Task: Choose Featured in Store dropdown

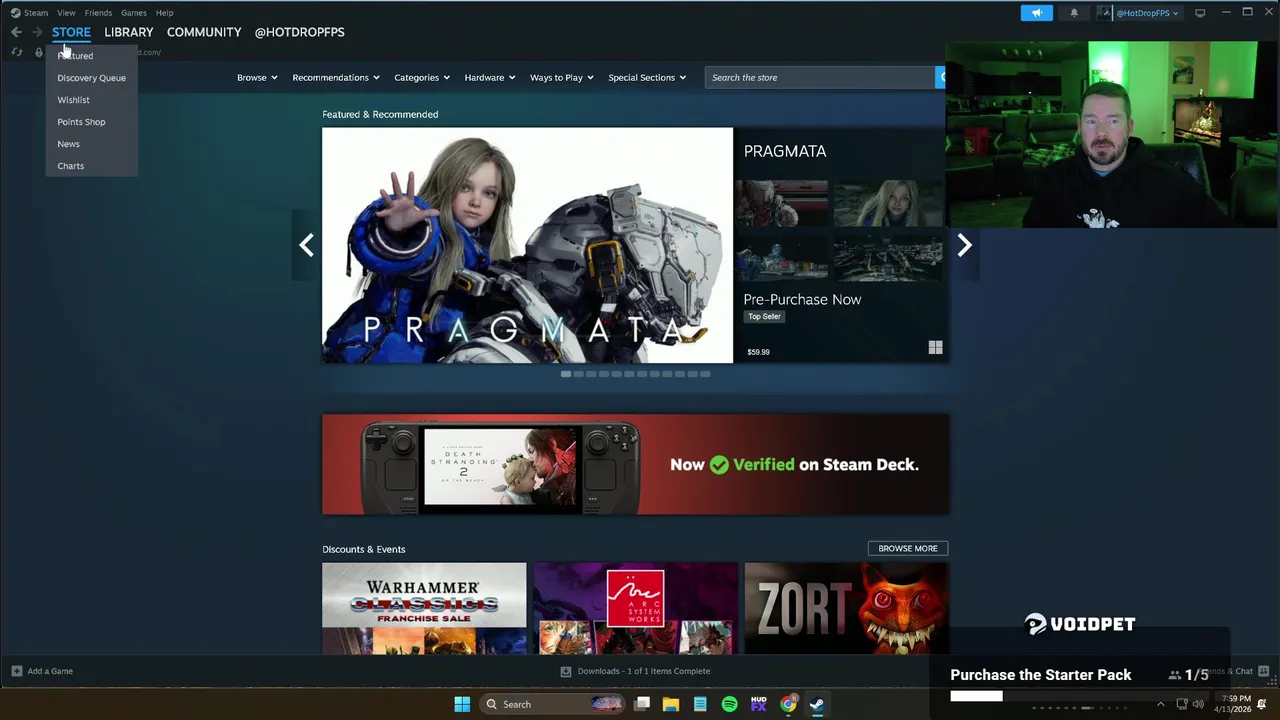Action: 91,56
